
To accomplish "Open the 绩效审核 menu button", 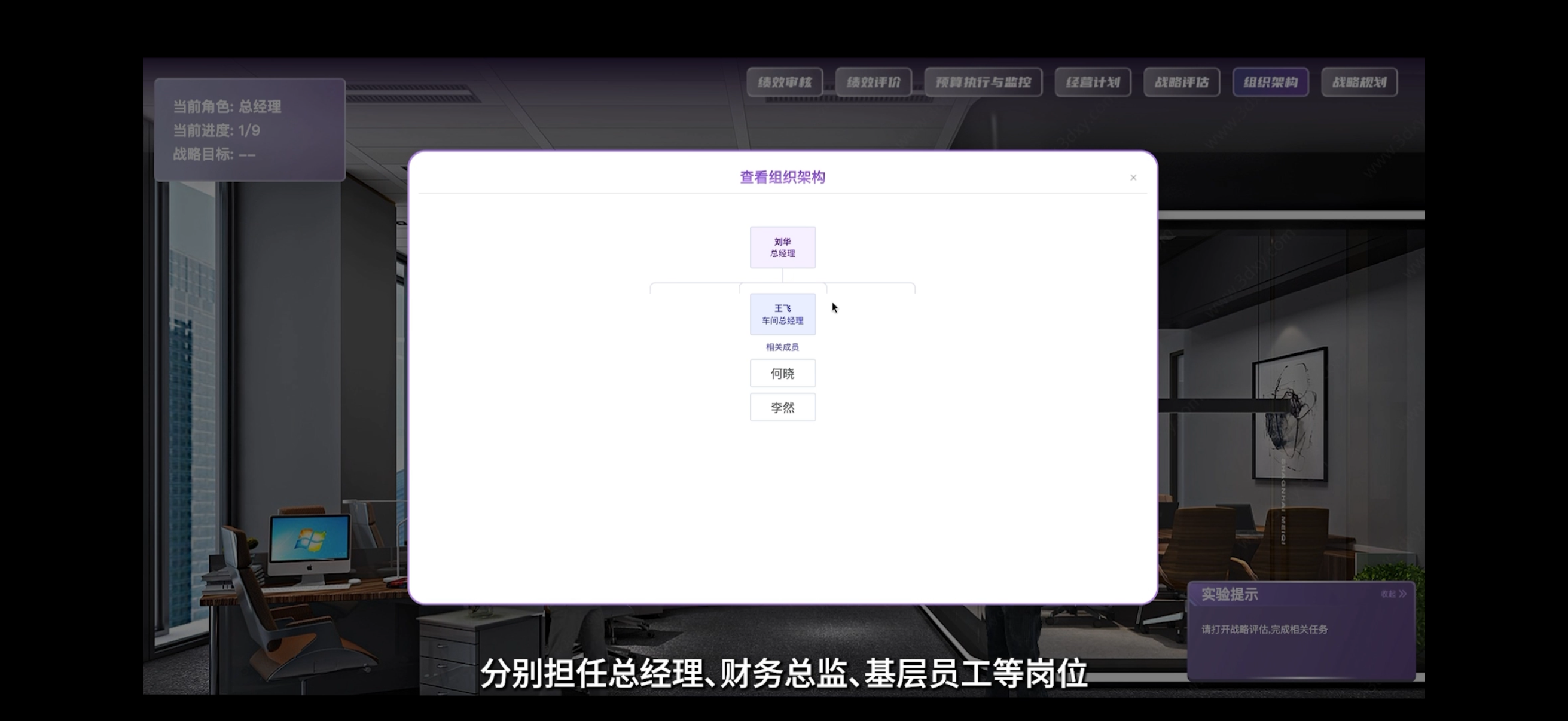I will pyautogui.click(x=785, y=82).
